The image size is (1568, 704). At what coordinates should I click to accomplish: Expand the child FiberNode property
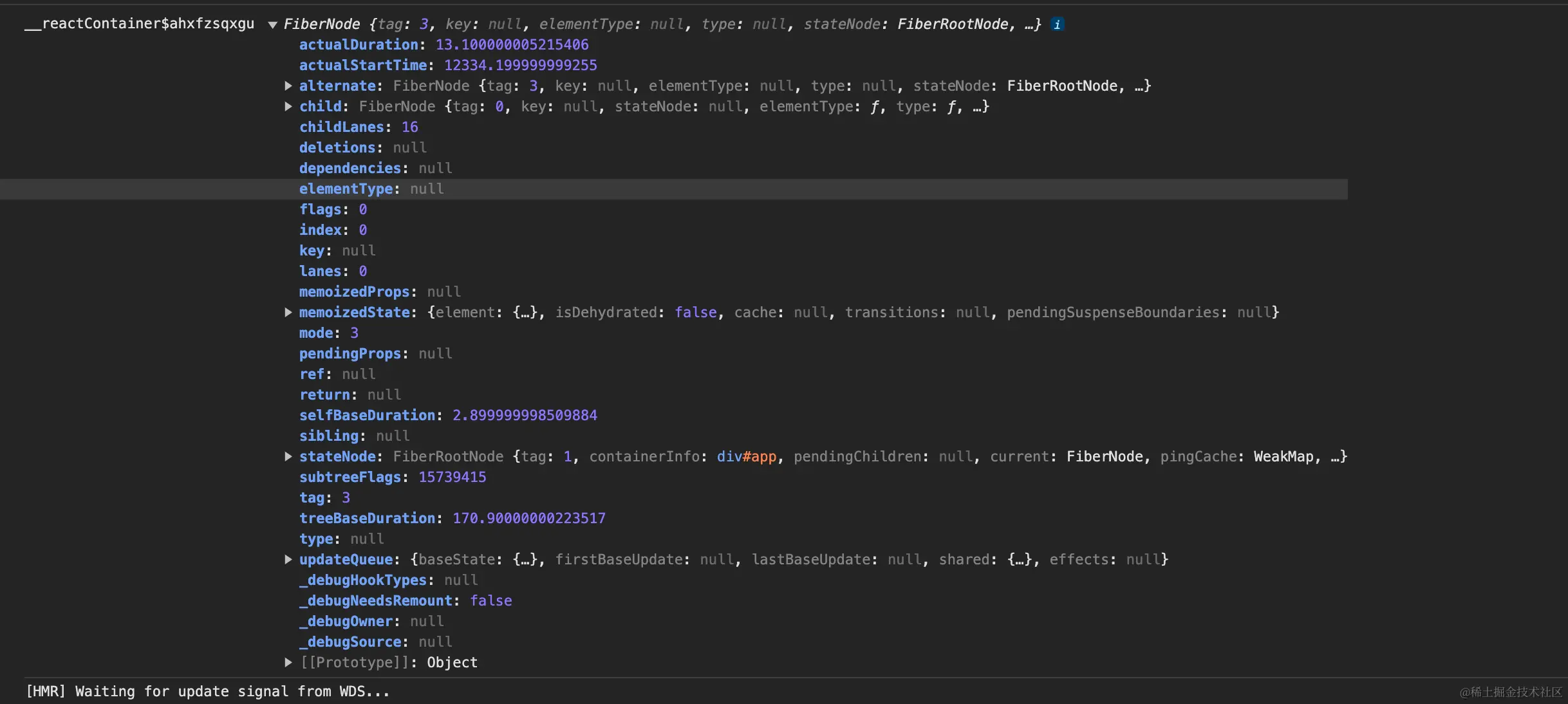click(x=288, y=106)
